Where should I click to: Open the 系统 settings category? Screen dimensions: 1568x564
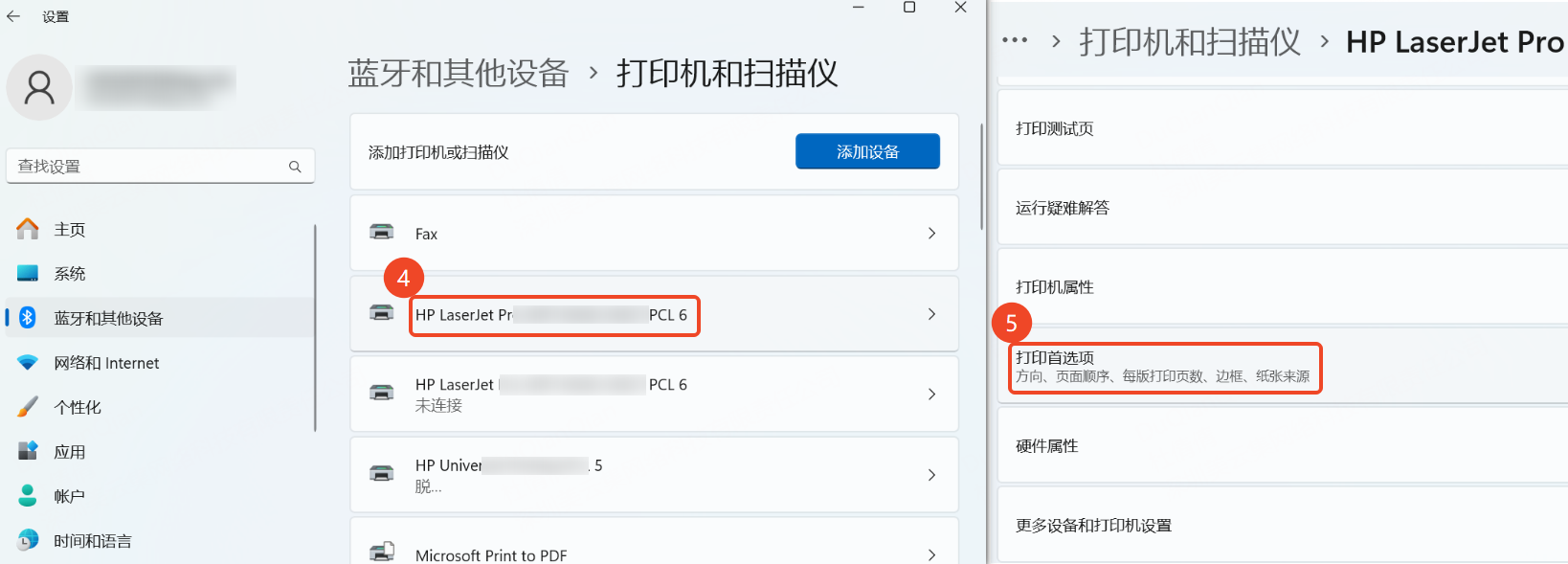coord(160,274)
